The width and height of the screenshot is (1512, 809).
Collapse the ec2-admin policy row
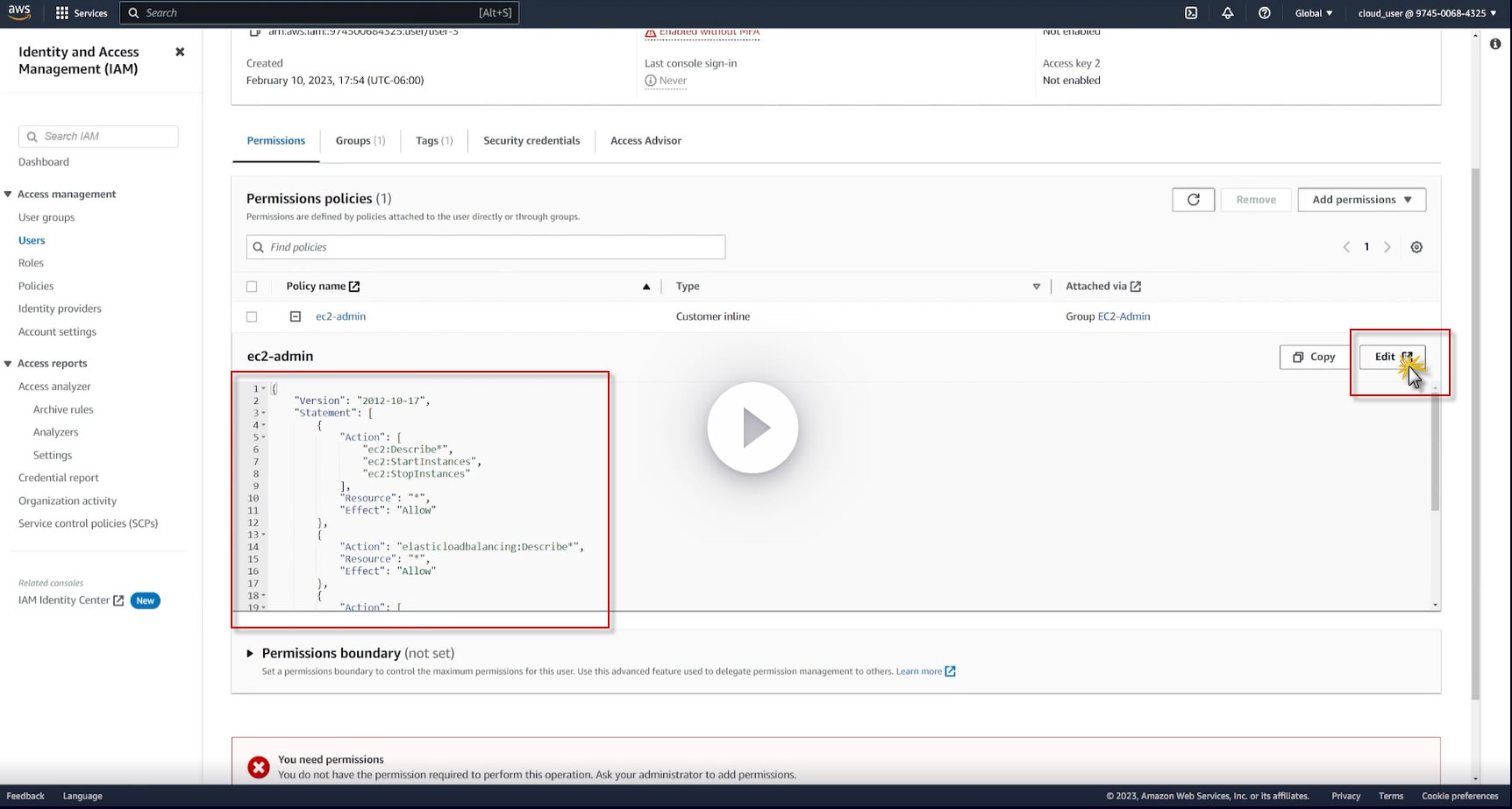[x=296, y=316]
